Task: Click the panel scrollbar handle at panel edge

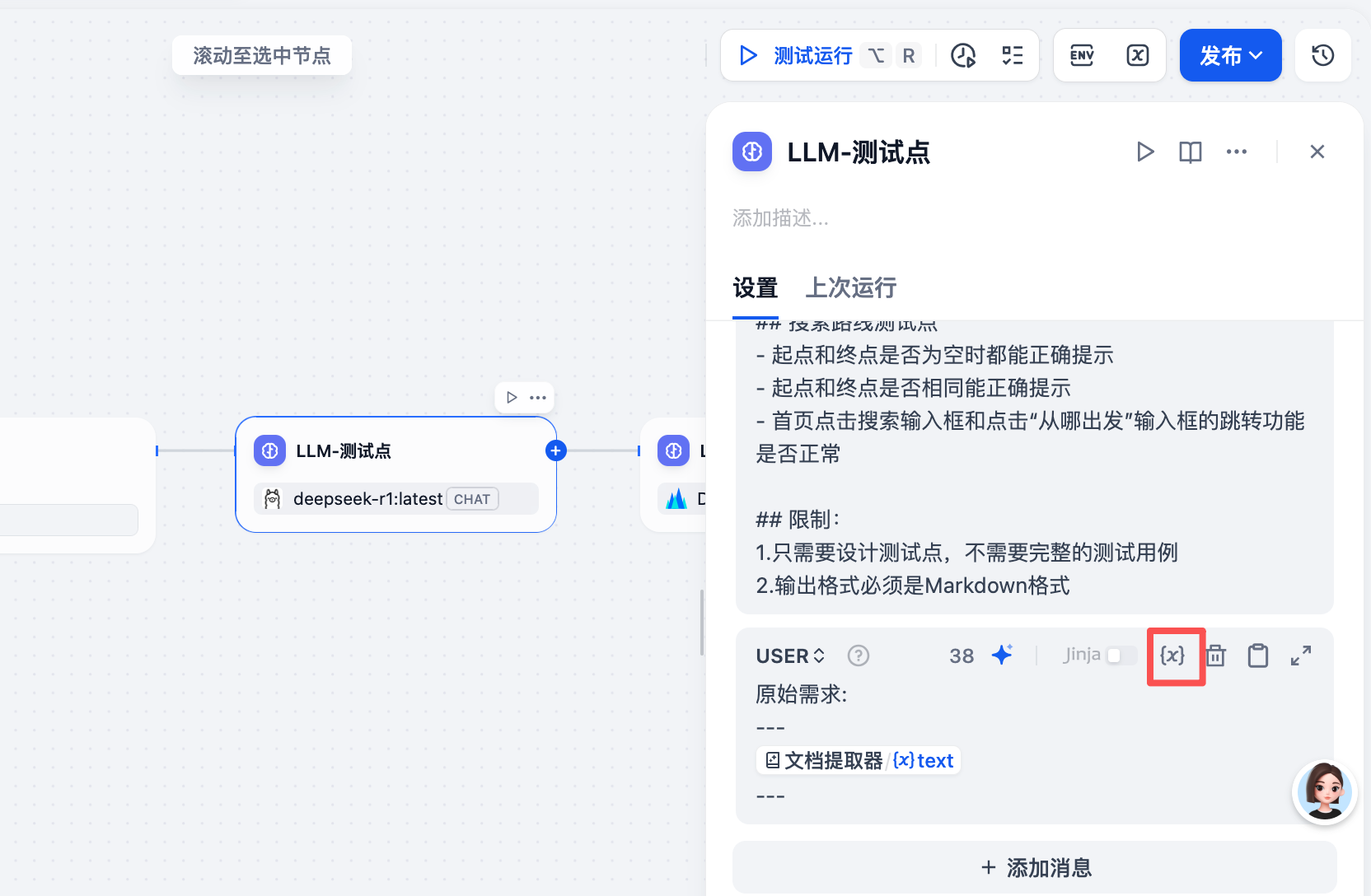Action: [x=702, y=623]
